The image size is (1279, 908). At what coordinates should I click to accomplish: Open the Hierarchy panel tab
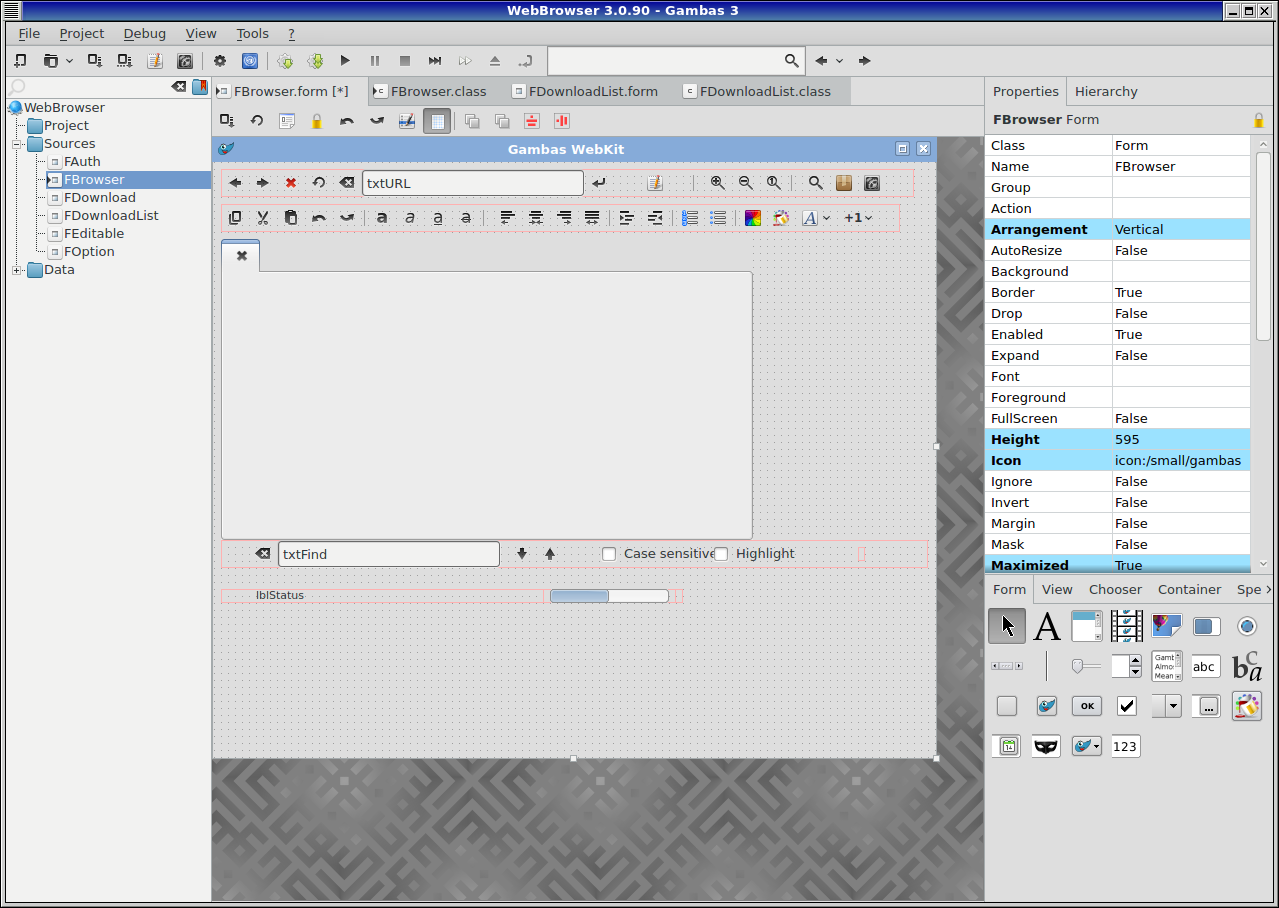pos(1105,92)
